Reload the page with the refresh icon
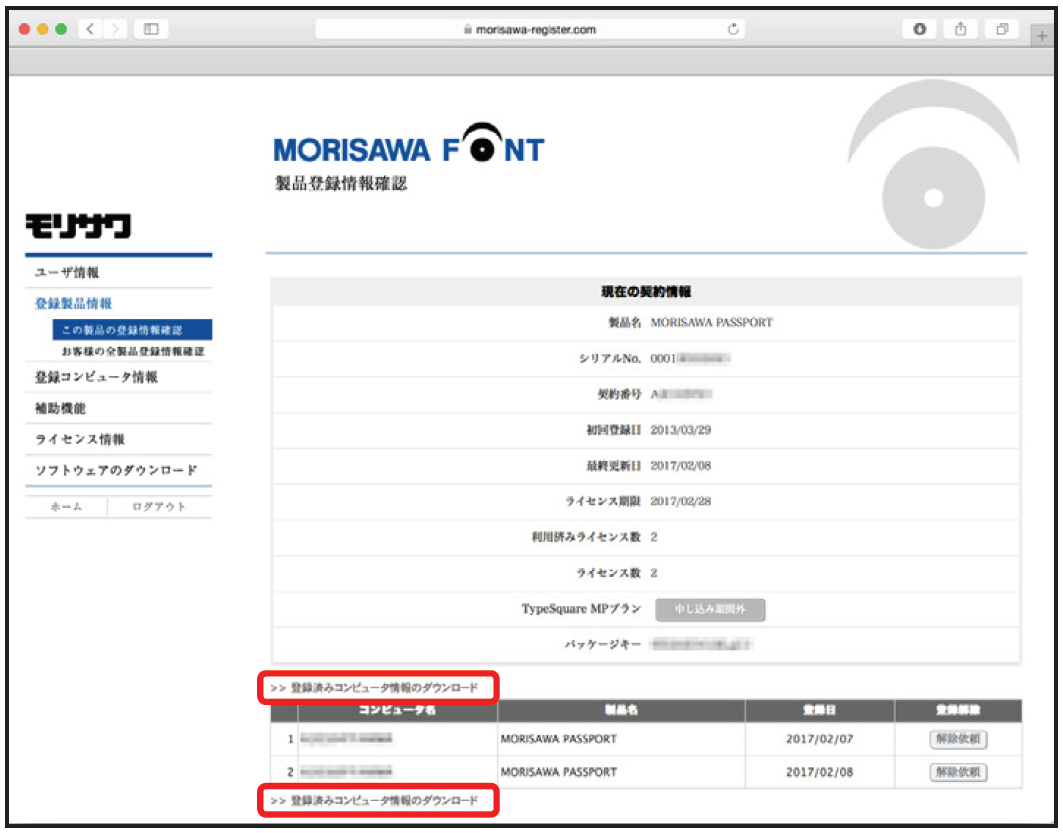The image size is (1063, 833). 733,29
